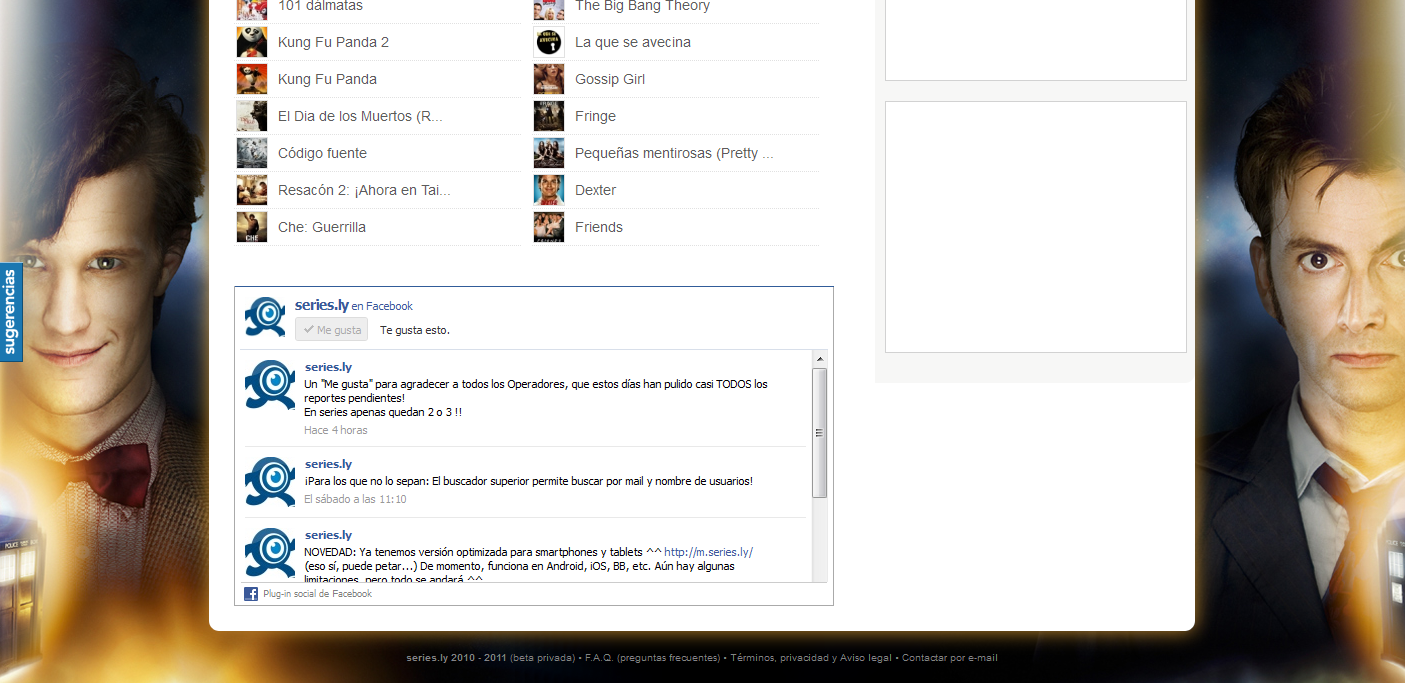Click the Friends poster thumbnail
This screenshot has height=683, width=1405.
(549, 227)
